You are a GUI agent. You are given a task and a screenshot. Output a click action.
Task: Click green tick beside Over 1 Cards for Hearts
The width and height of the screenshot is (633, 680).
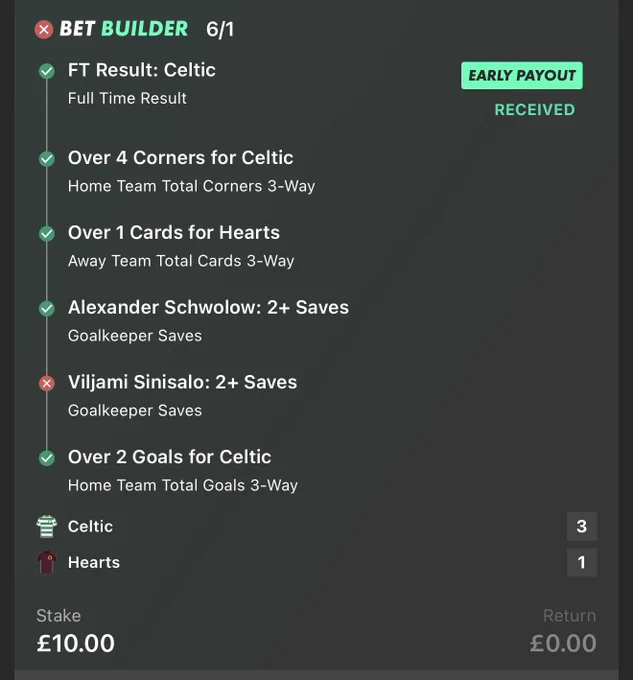(47, 234)
